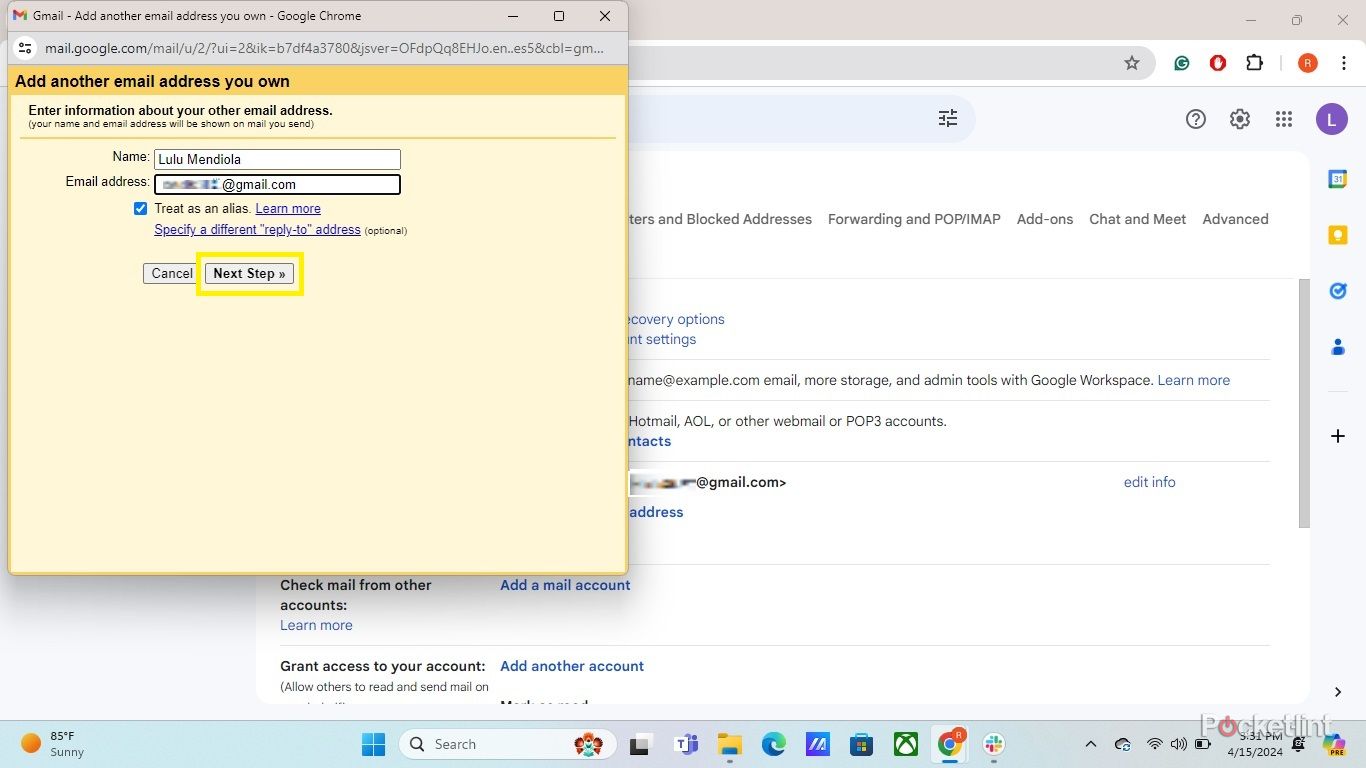The width and height of the screenshot is (1366, 768).
Task: Open Gmail Support help icon
Action: tap(1196, 119)
